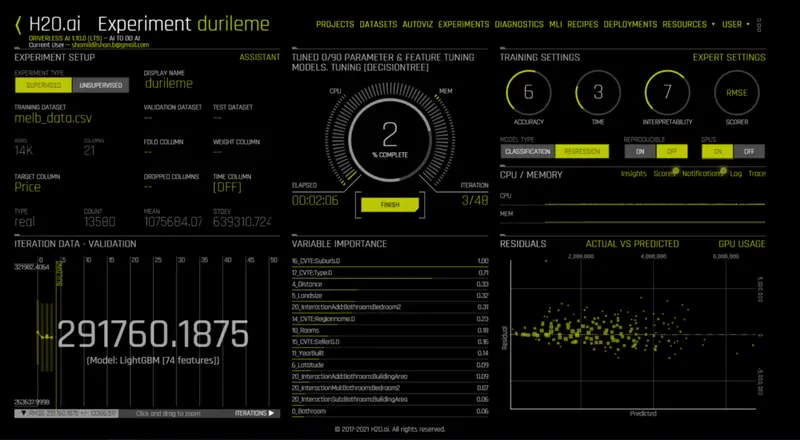Open the PROJECTS menu
Viewport: 800px width, 440px height.
[x=335, y=25]
